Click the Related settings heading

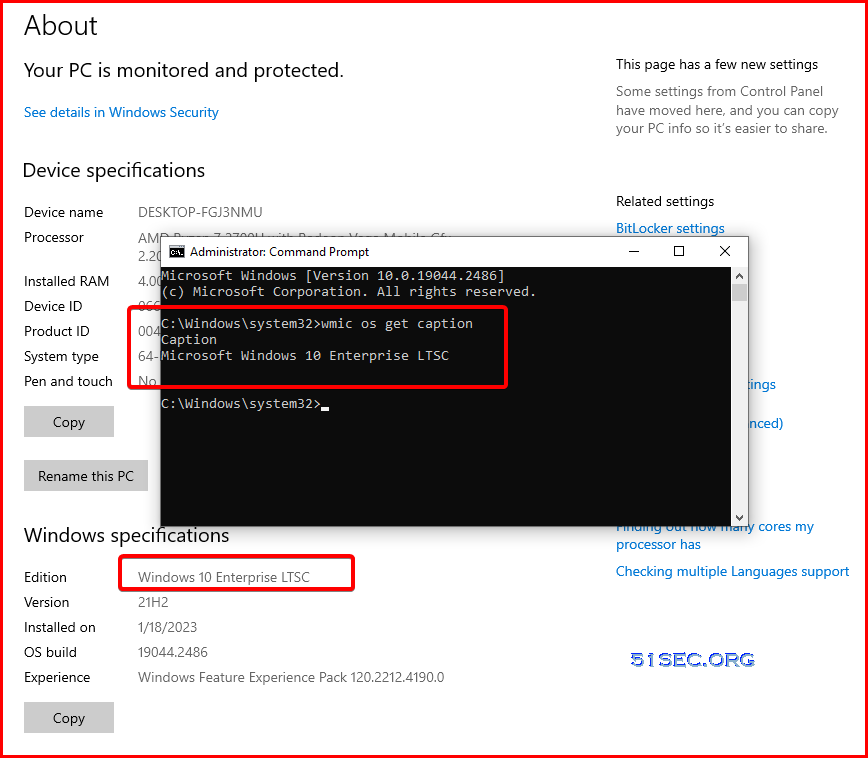click(x=665, y=201)
